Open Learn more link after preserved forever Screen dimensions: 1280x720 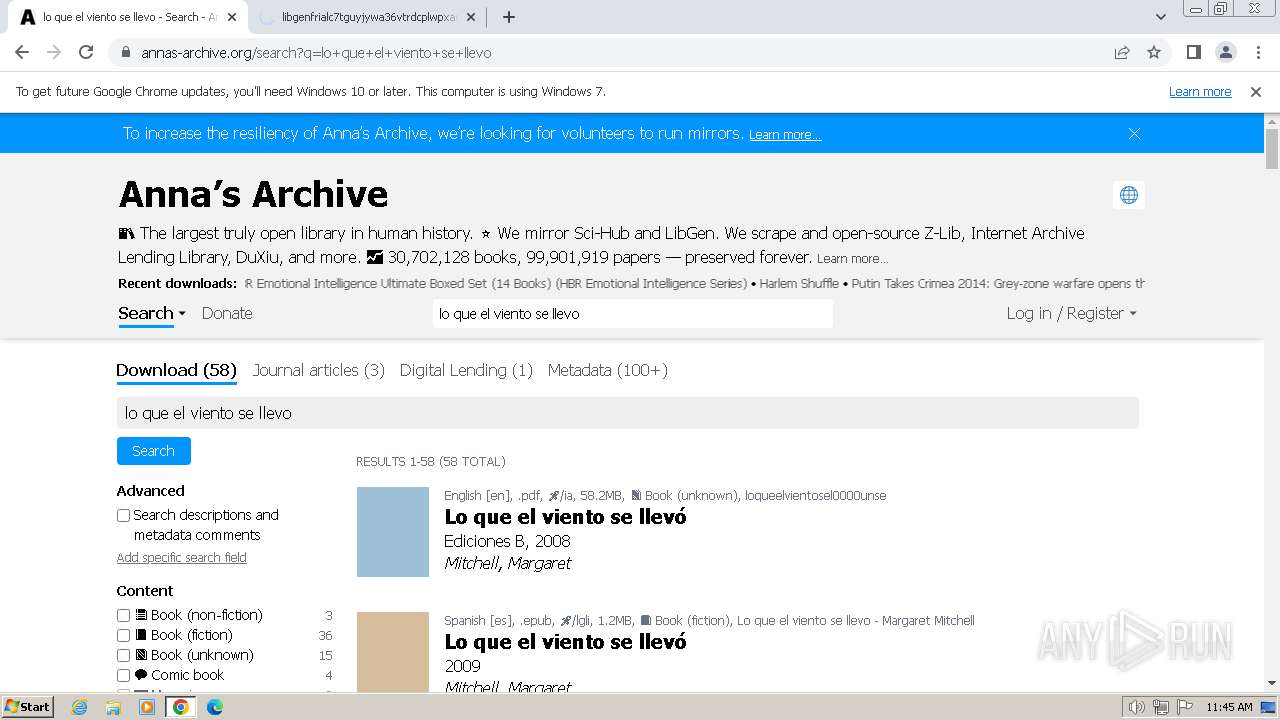coord(852,258)
